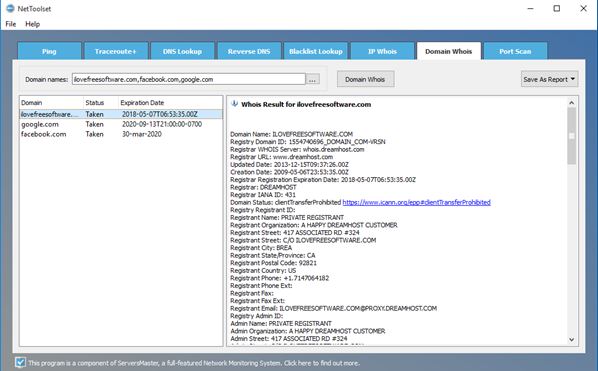
Task: Switch to the Ping tab
Action: [x=49, y=51]
